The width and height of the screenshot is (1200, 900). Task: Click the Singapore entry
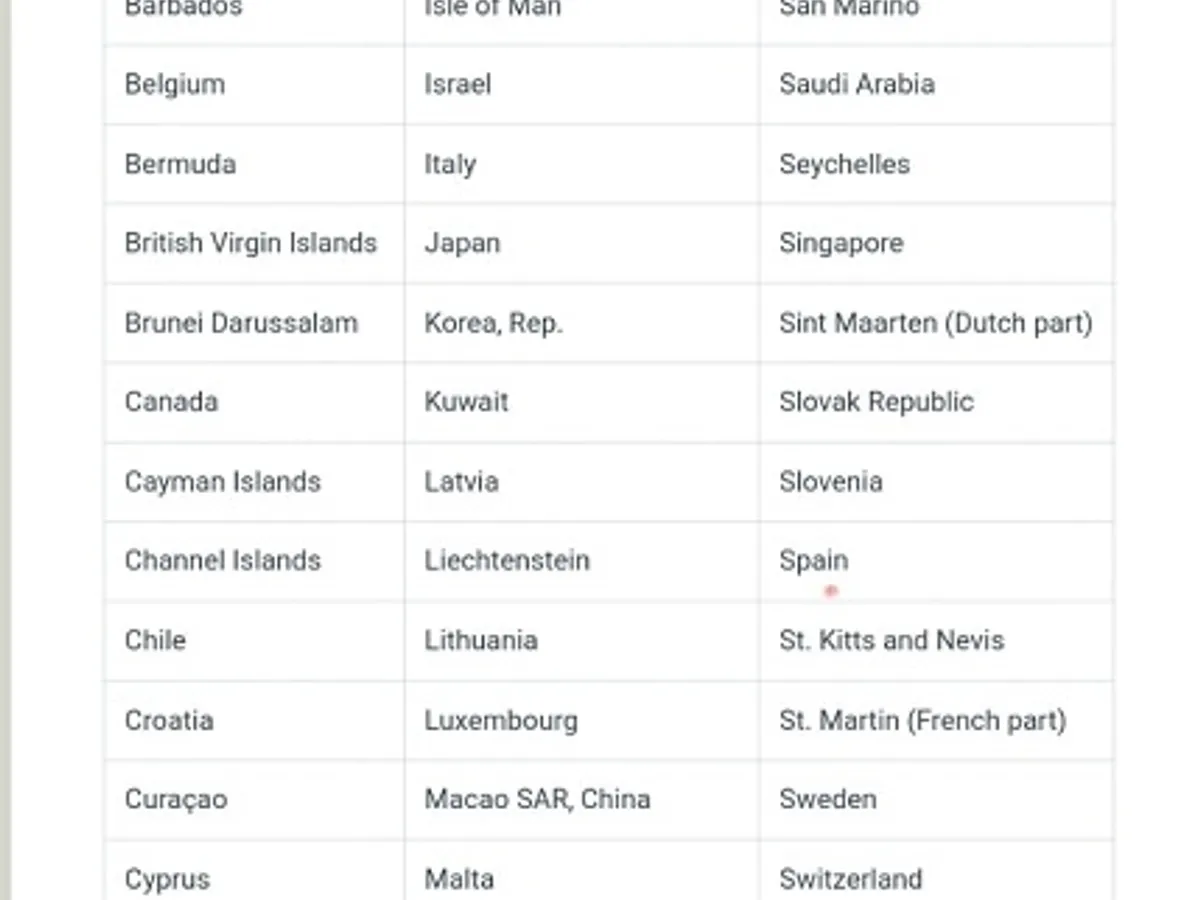coord(841,243)
